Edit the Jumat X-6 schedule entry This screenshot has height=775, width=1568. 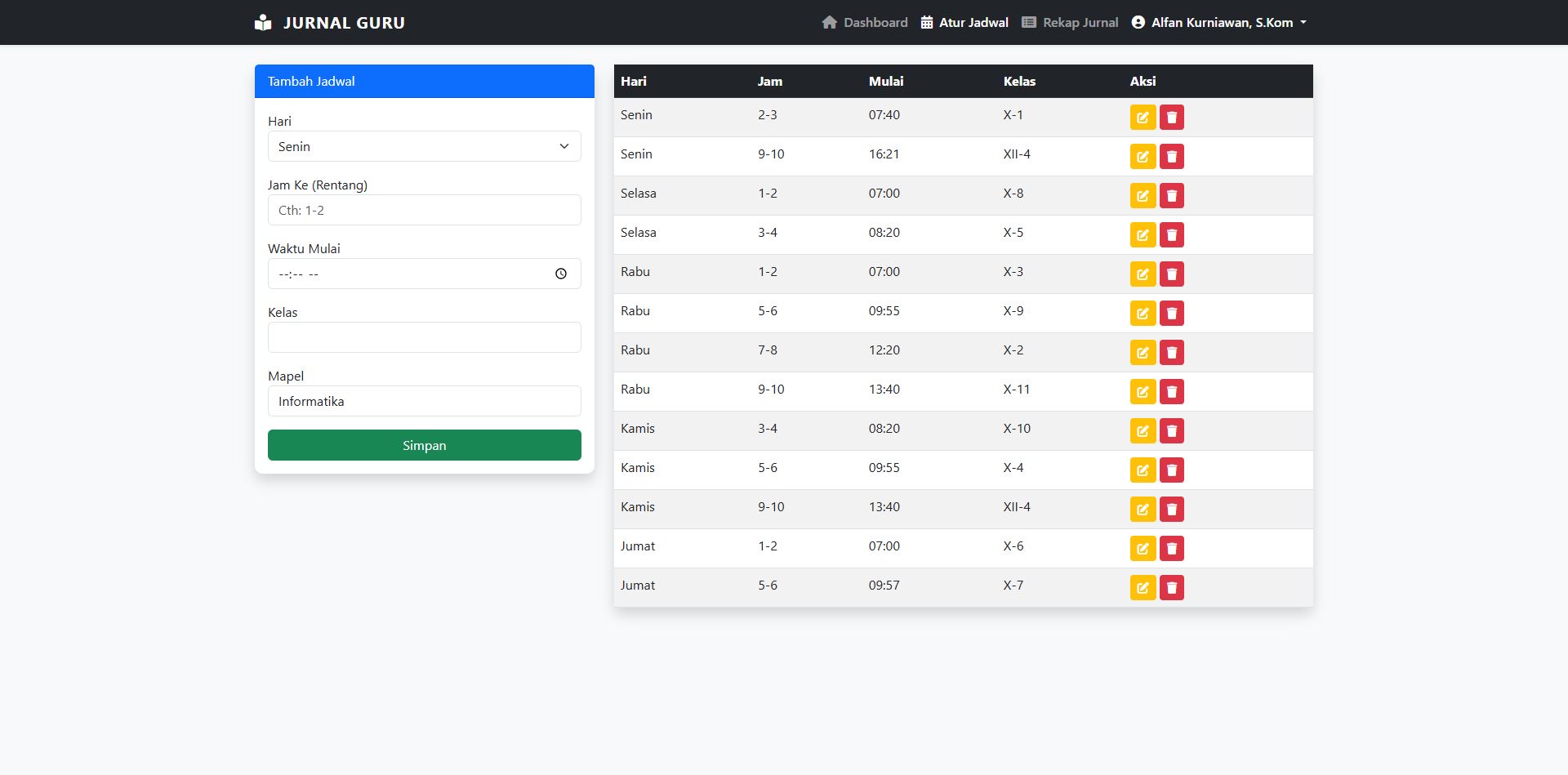pyautogui.click(x=1143, y=549)
